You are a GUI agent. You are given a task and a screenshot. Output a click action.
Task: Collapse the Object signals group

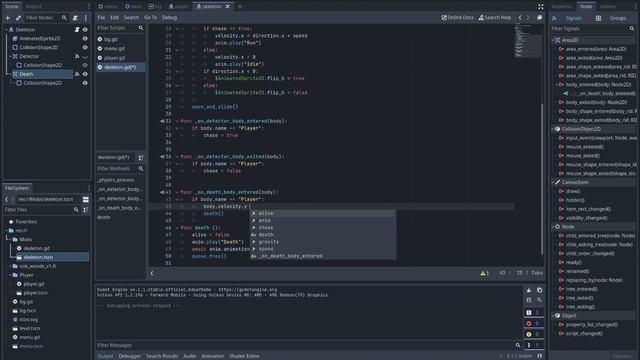pyautogui.click(x=553, y=316)
